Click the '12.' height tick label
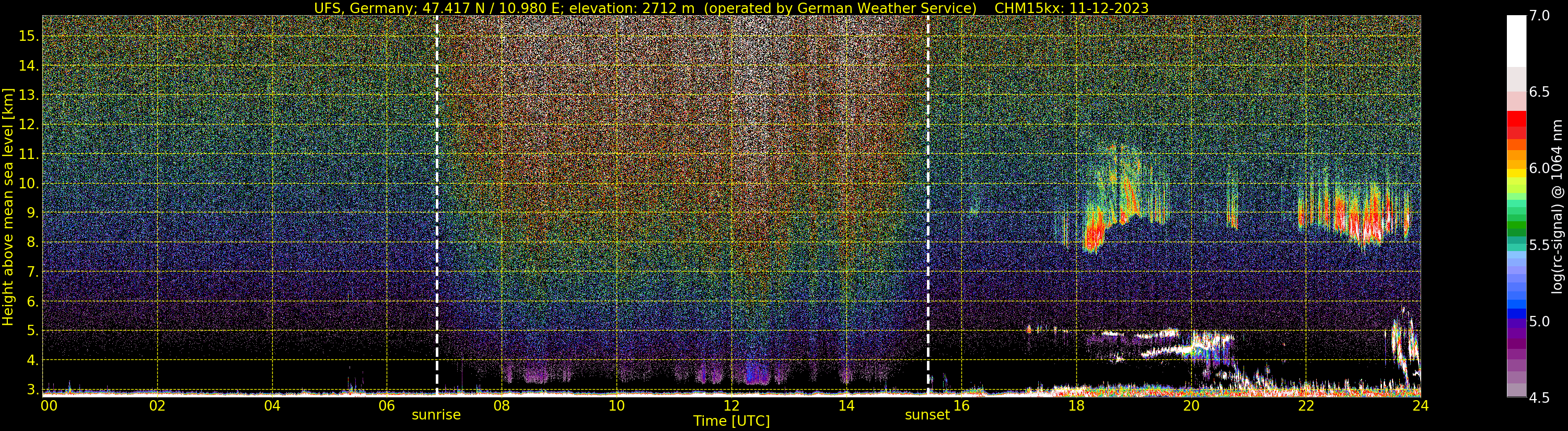Viewport: 1568px width, 431px height. tap(29, 124)
